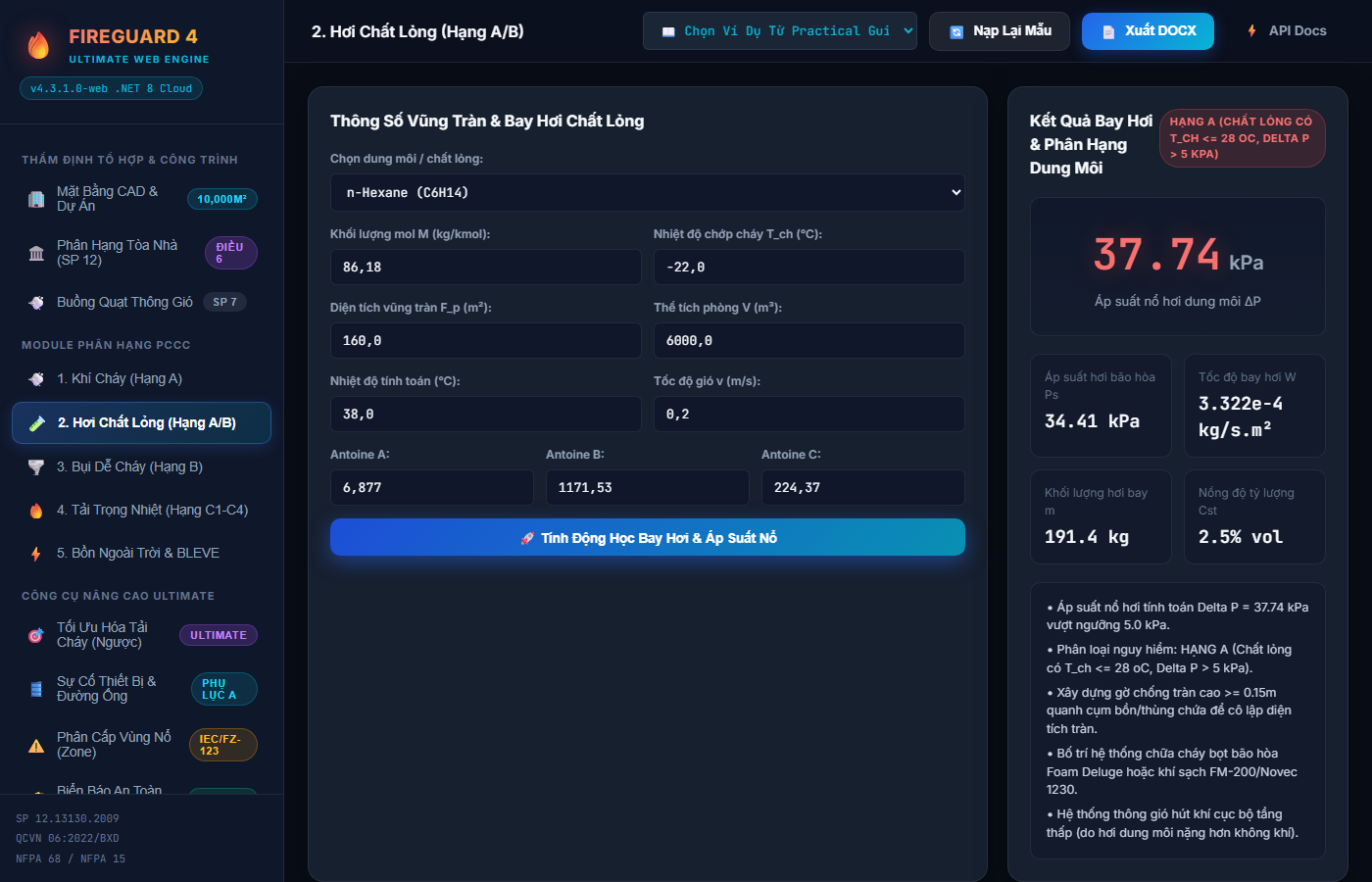
Task: Open 1. Khí Cháy (Hạng A) module
Action: coord(141,378)
